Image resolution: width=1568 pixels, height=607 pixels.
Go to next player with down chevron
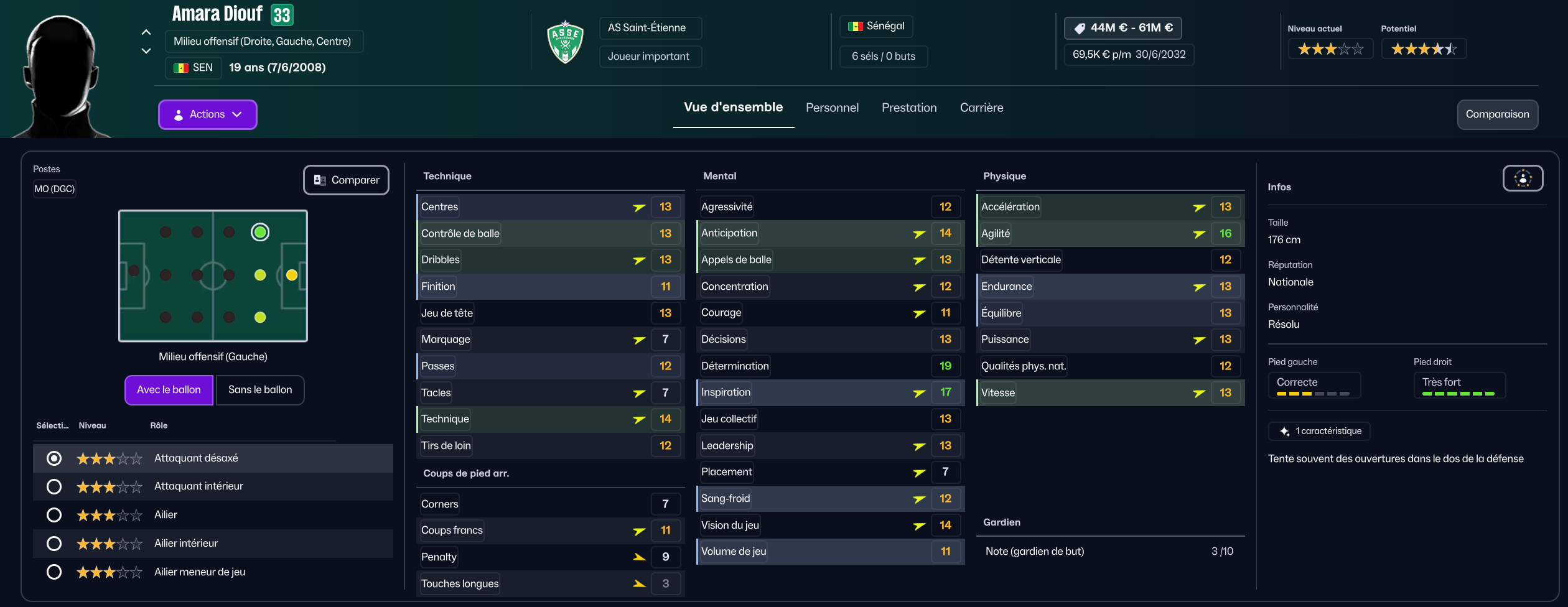pos(146,51)
